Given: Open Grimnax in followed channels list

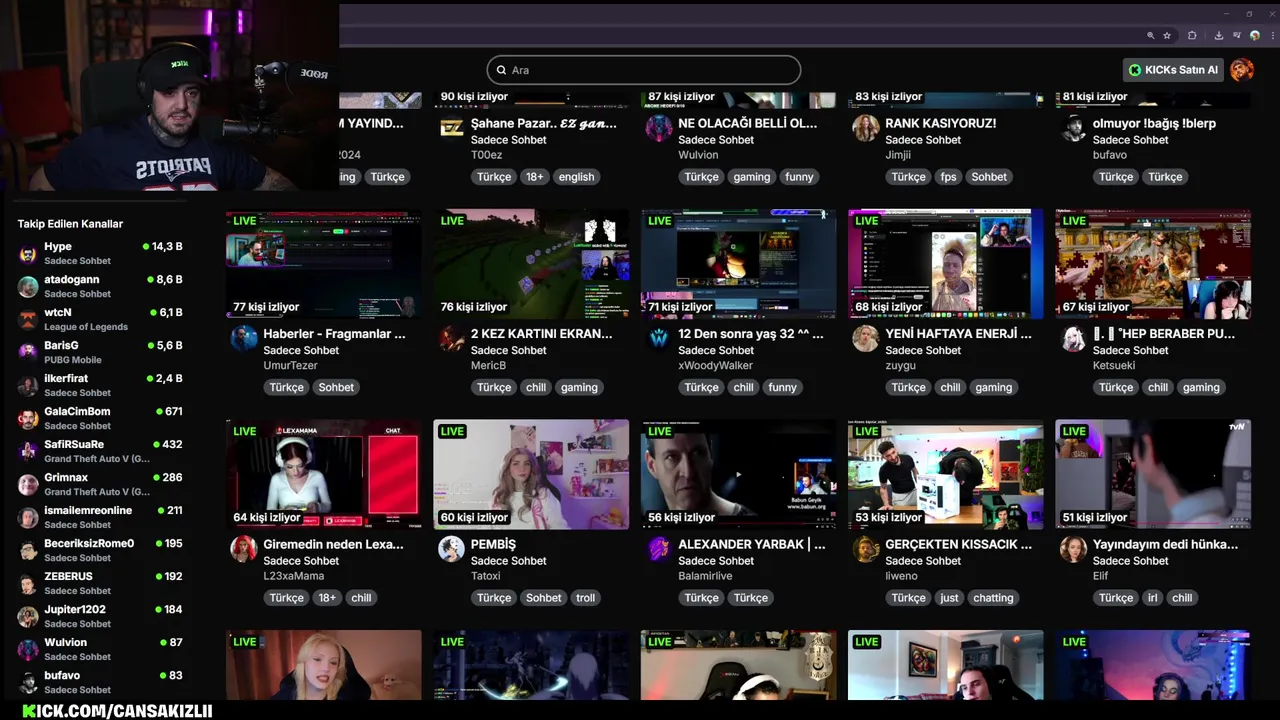Looking at the screenshot, I should [x=100, y=485].
